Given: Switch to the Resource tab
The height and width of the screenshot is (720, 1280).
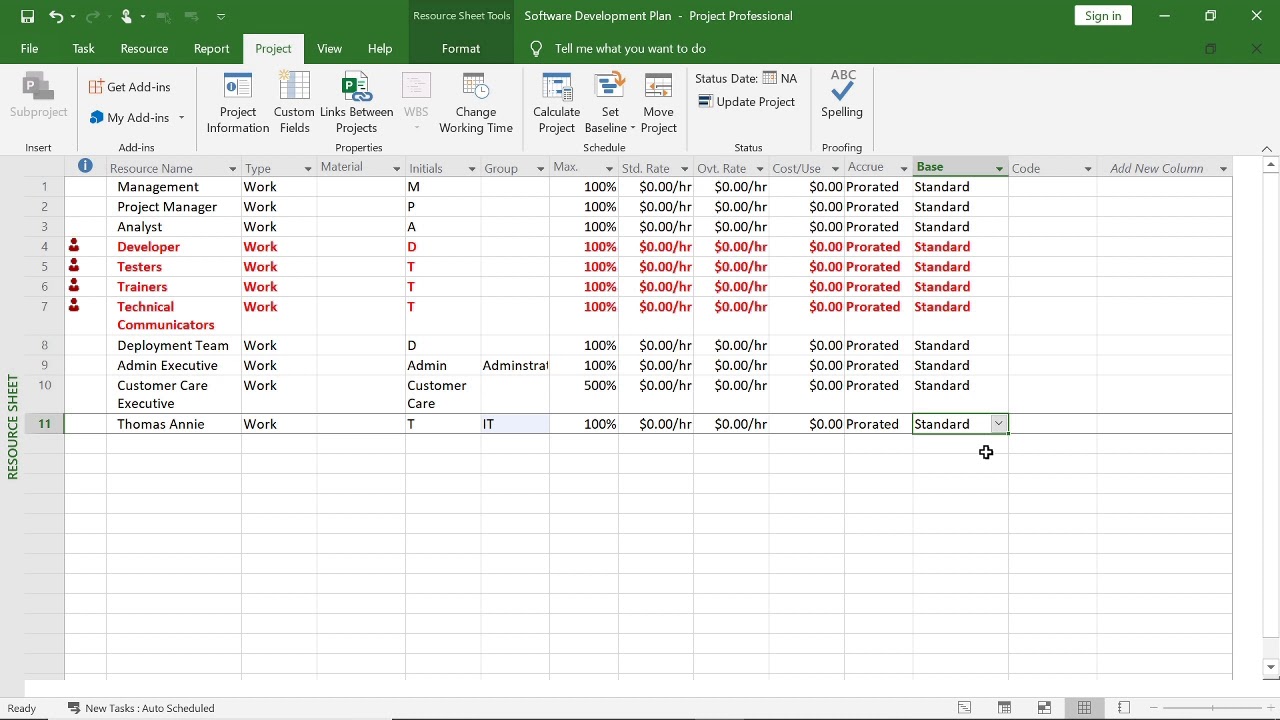Looking at the screenshot, I should point(144,48).
